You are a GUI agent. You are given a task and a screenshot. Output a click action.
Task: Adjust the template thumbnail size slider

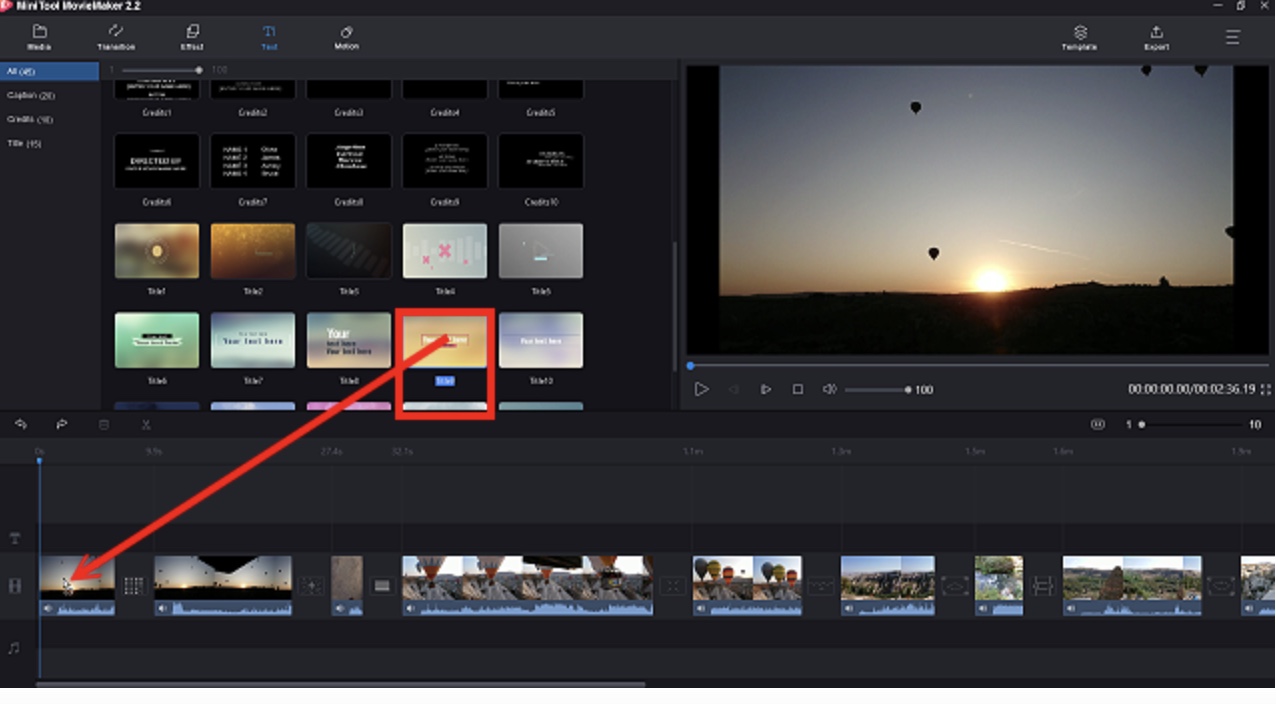tap(160, 70)
